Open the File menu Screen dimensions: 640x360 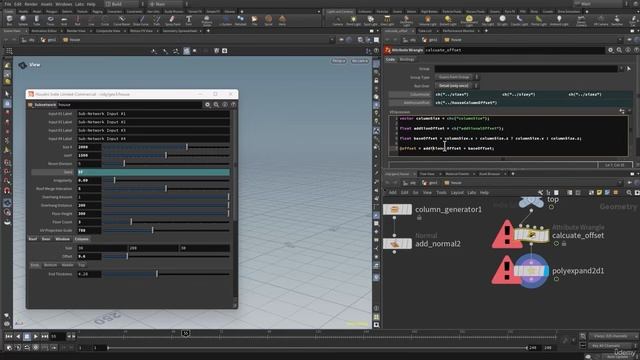coord(7,4)
